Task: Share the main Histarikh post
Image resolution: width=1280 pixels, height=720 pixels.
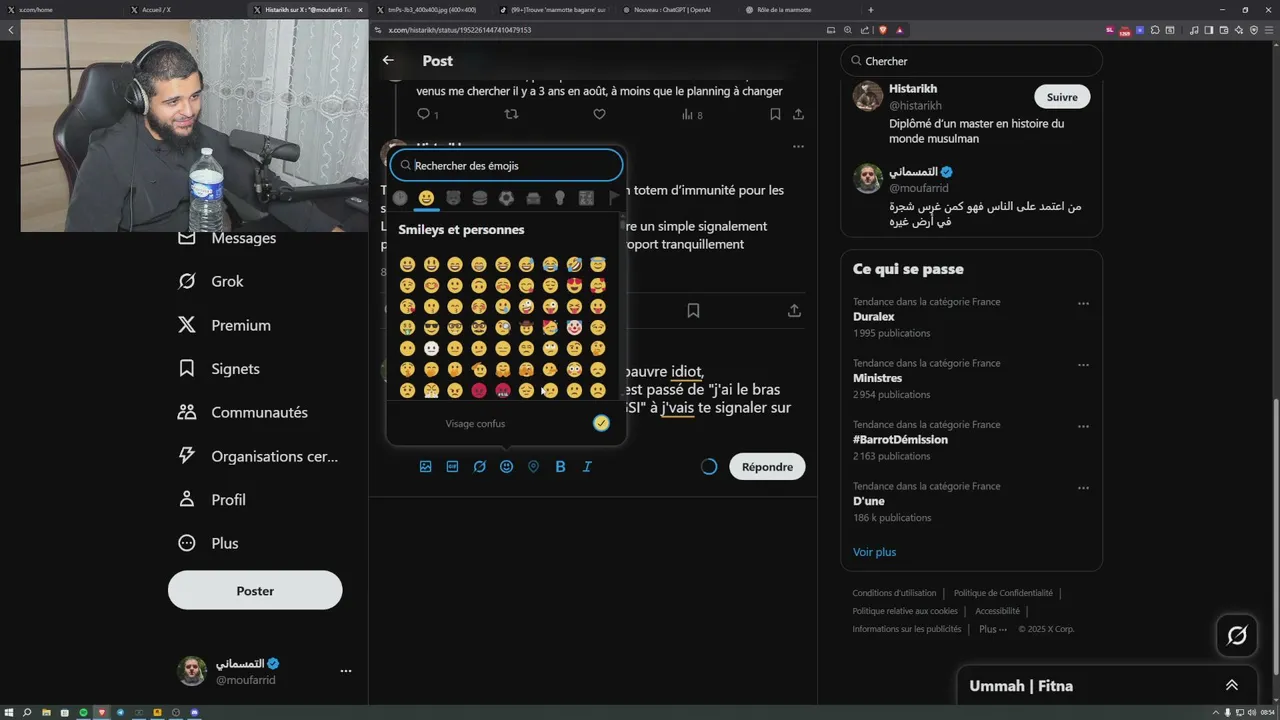Action: click(794, 310)
